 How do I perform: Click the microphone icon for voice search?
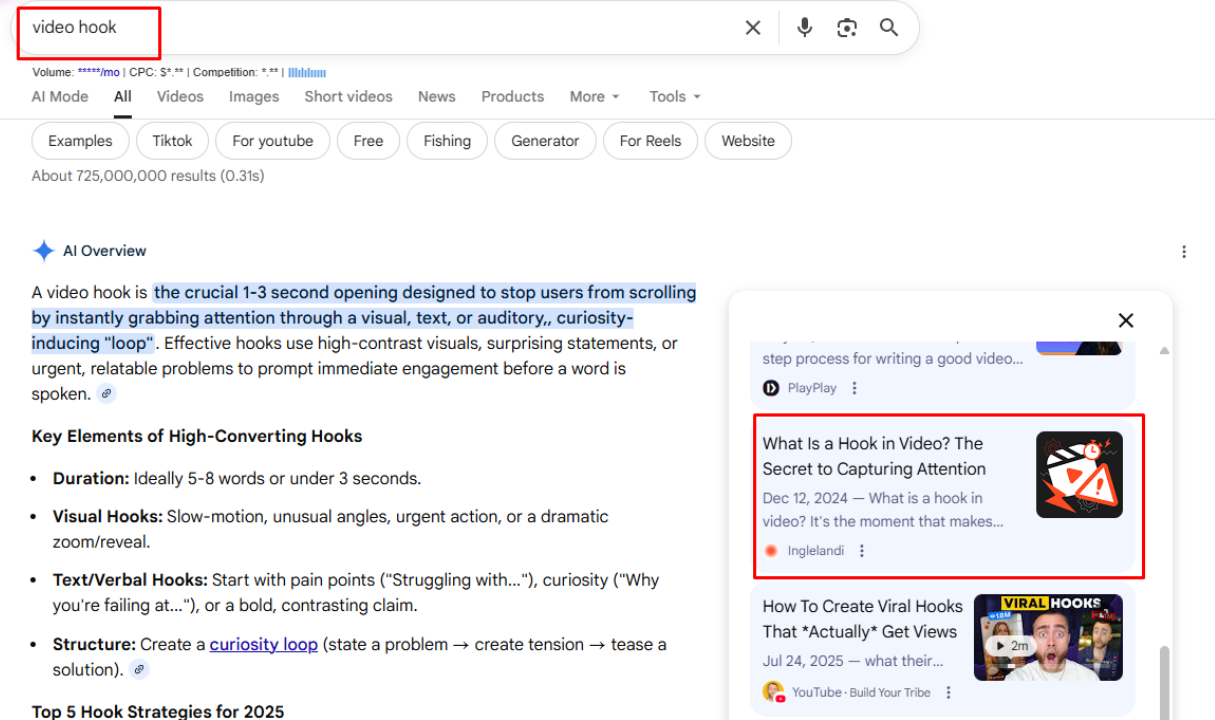(x=804, y=27)
